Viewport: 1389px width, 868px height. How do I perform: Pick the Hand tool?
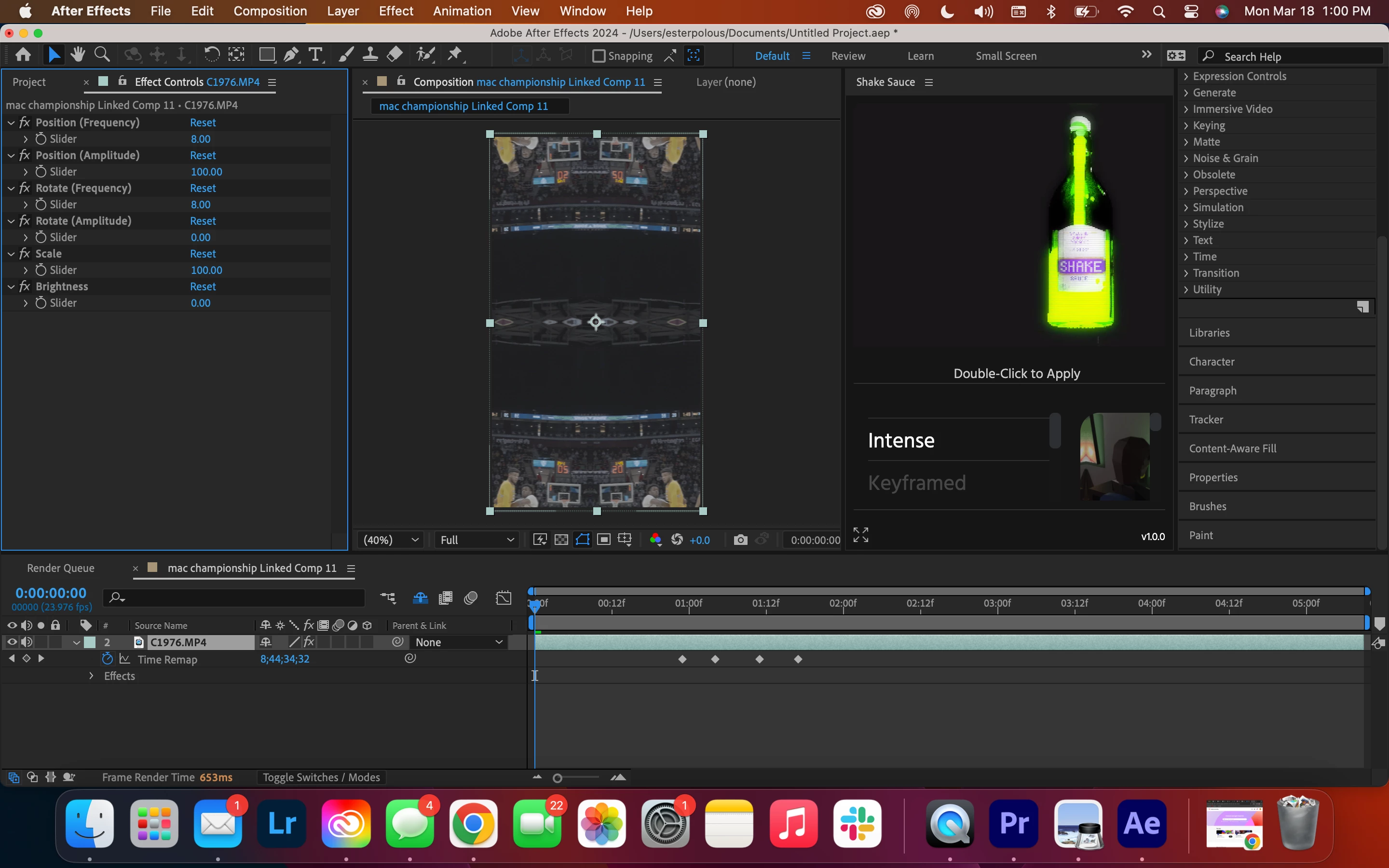(x=78, y=55)
